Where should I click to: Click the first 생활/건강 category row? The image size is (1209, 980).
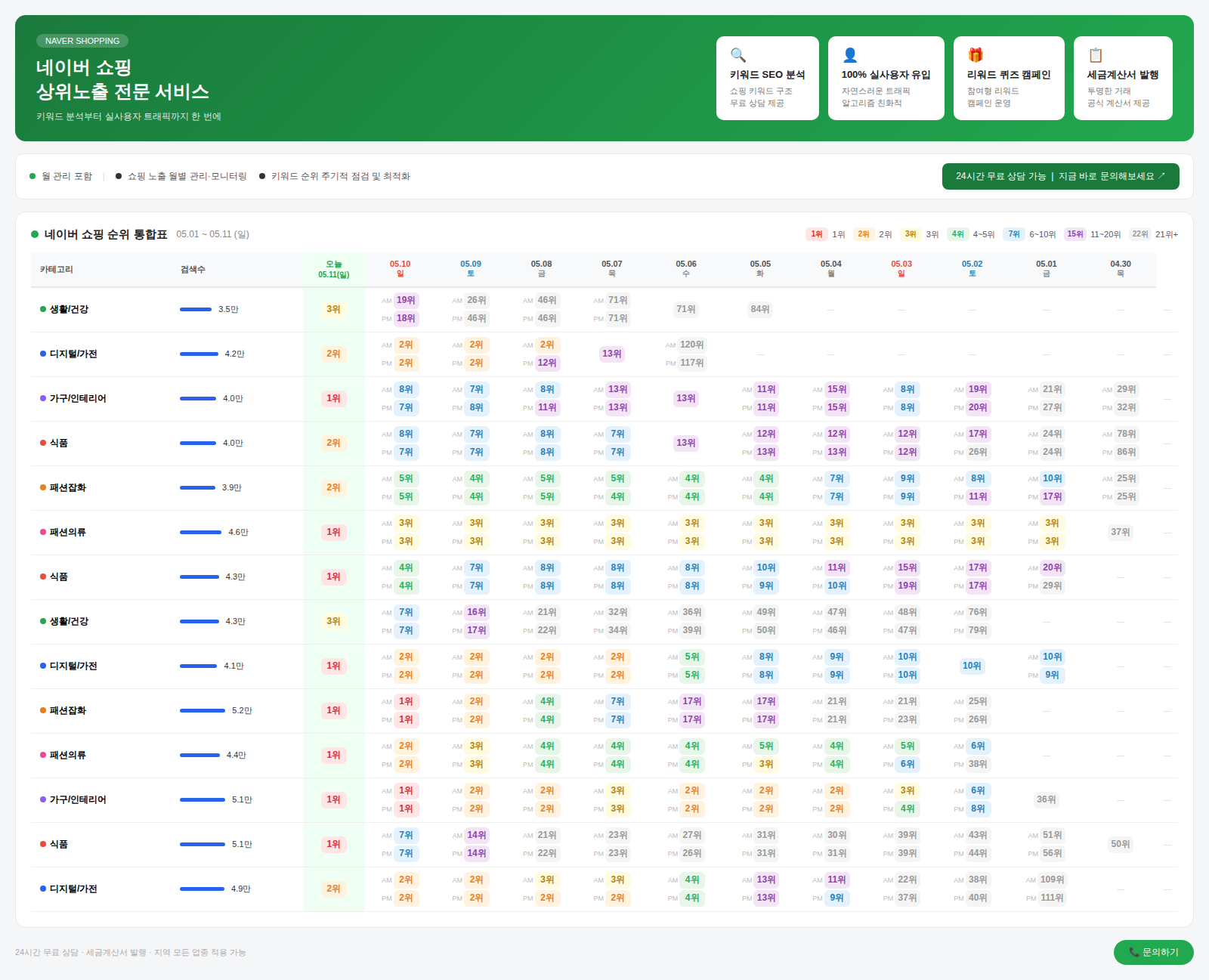click(x=604, y=310)
